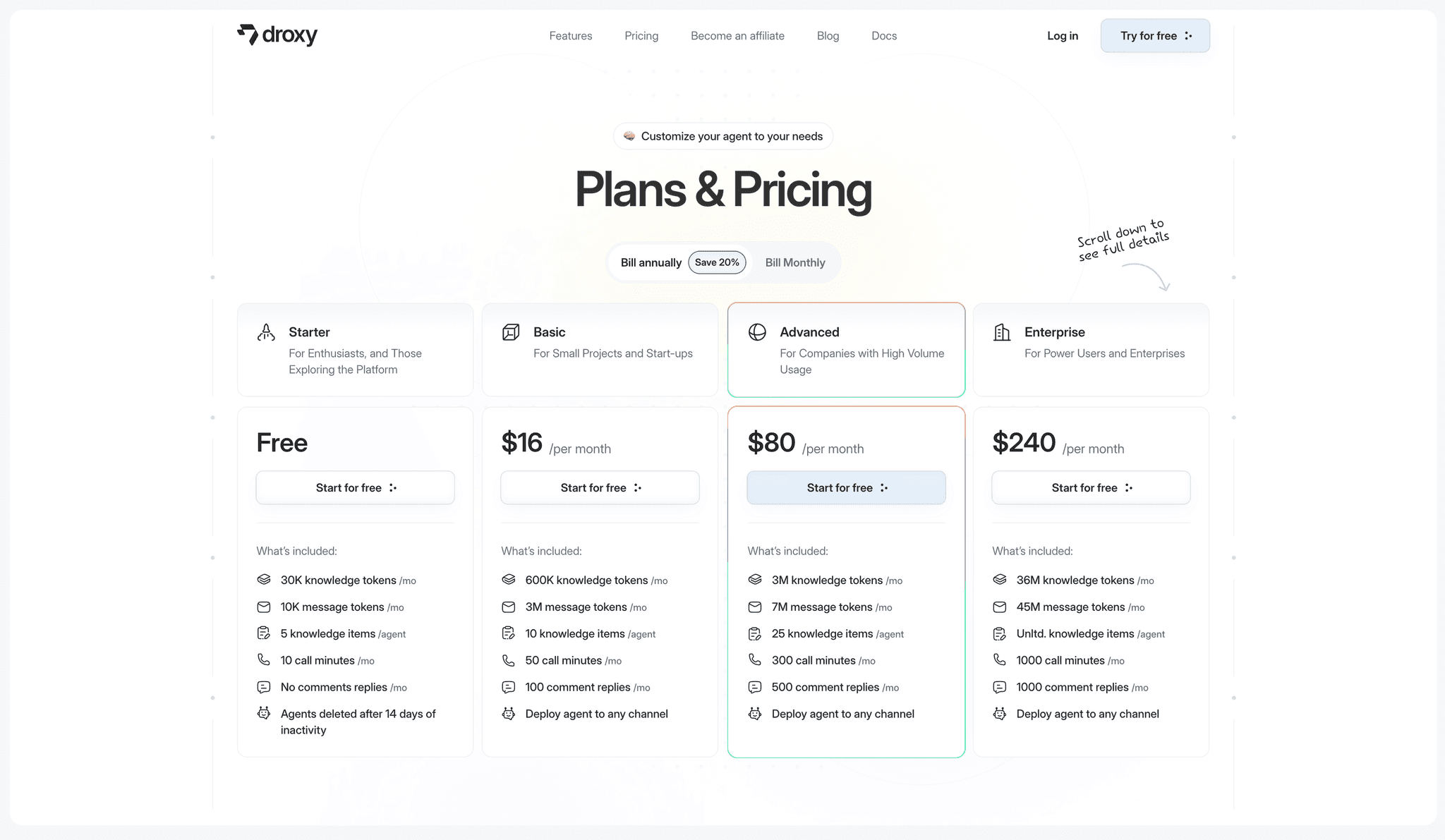The height and width of the screenshot is (840, 1445).
Task: Click the Try for free button
Action: [x=1155, y=36]
